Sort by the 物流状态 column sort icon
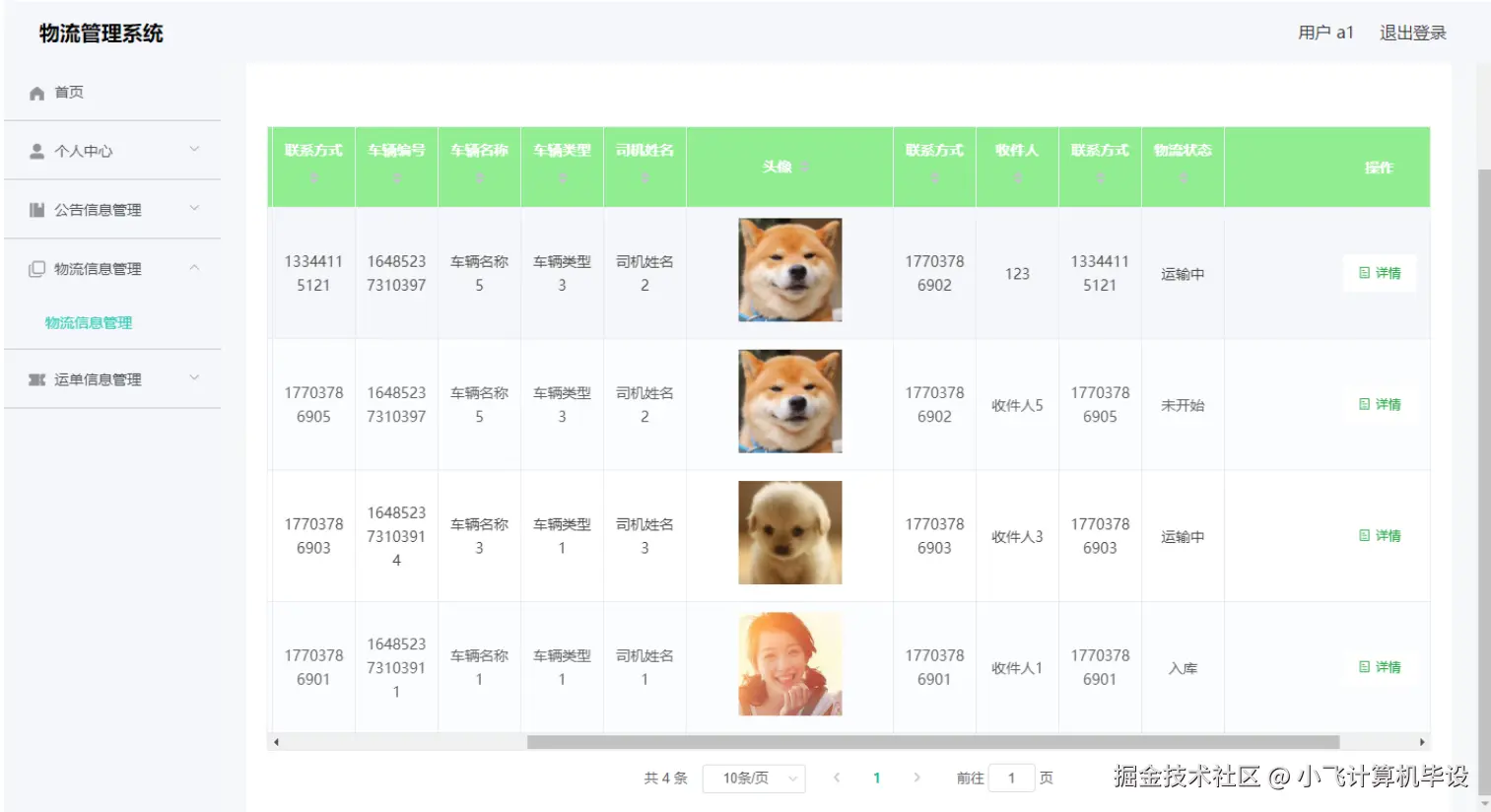The image size is (1491, 812). 1183,178
